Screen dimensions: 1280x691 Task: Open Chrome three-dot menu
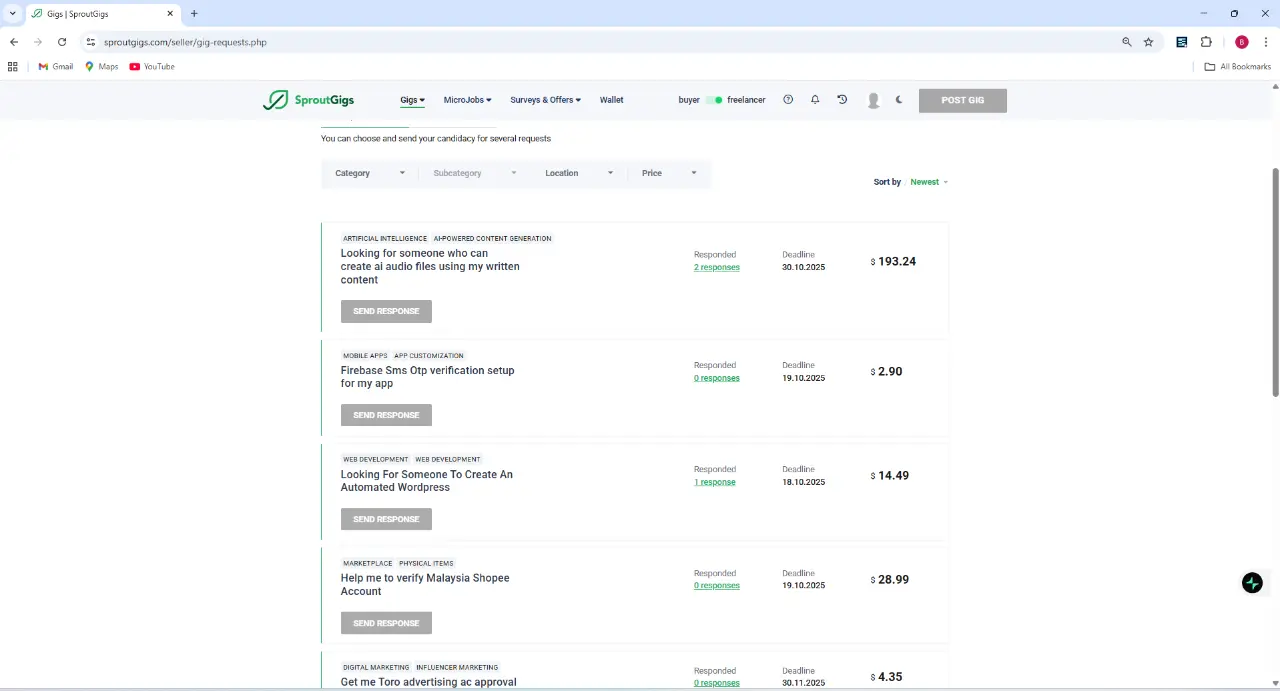(x=1266, y=42)
